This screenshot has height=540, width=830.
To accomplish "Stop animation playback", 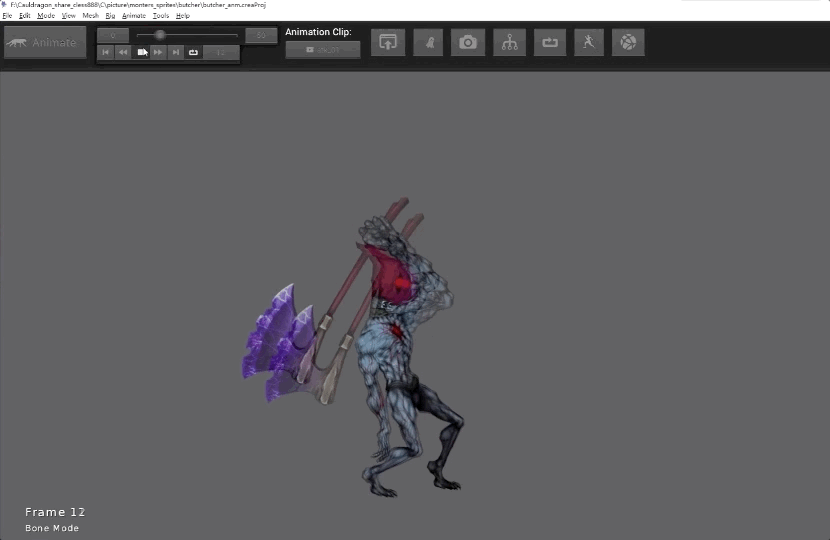I will [x=141, y=52].
